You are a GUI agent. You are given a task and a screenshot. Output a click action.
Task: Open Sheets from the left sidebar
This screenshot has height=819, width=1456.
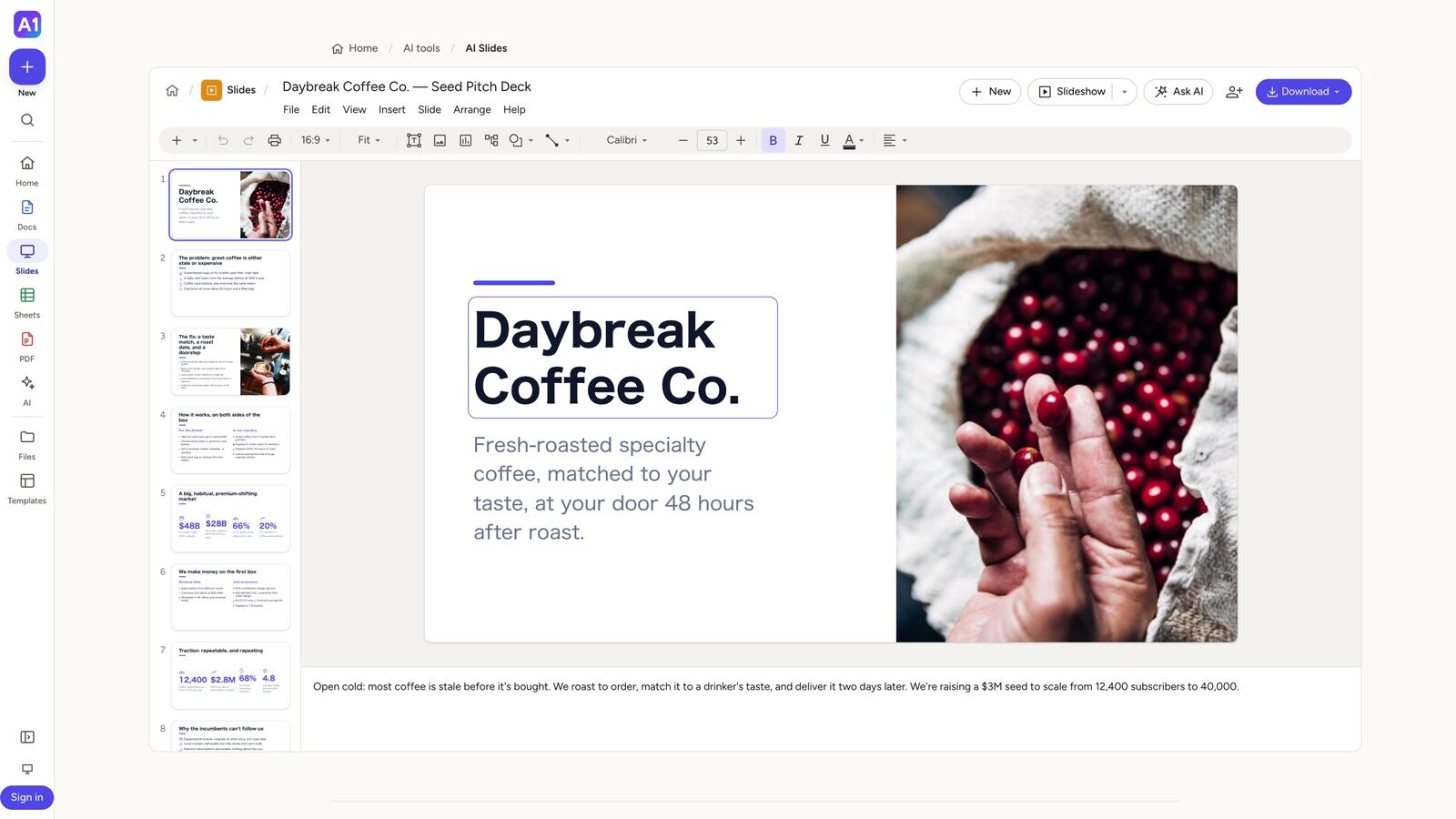coord(27,303)
